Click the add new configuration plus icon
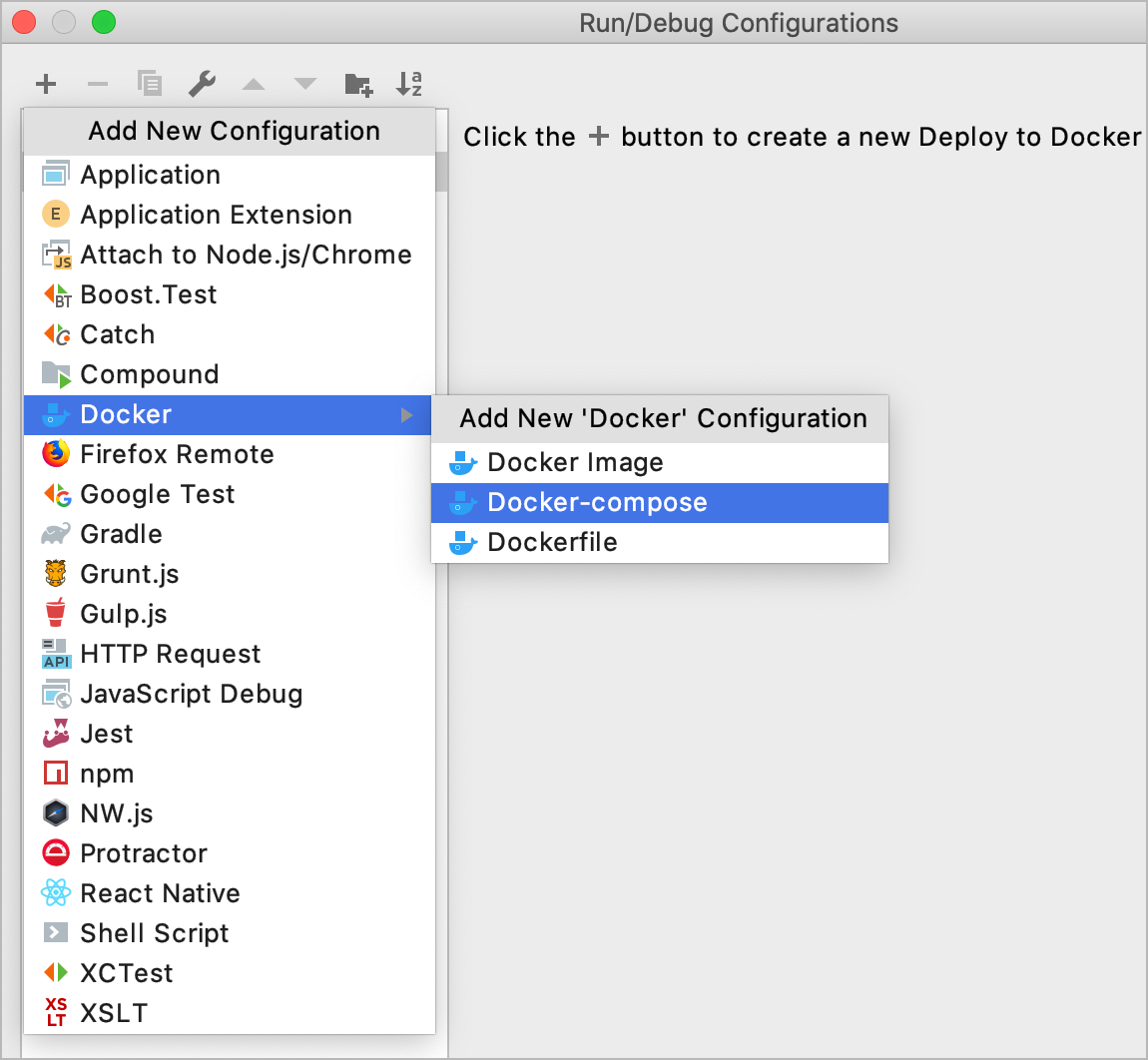The width and height of the screenshot is (1148, 1060). coord(46,84)
